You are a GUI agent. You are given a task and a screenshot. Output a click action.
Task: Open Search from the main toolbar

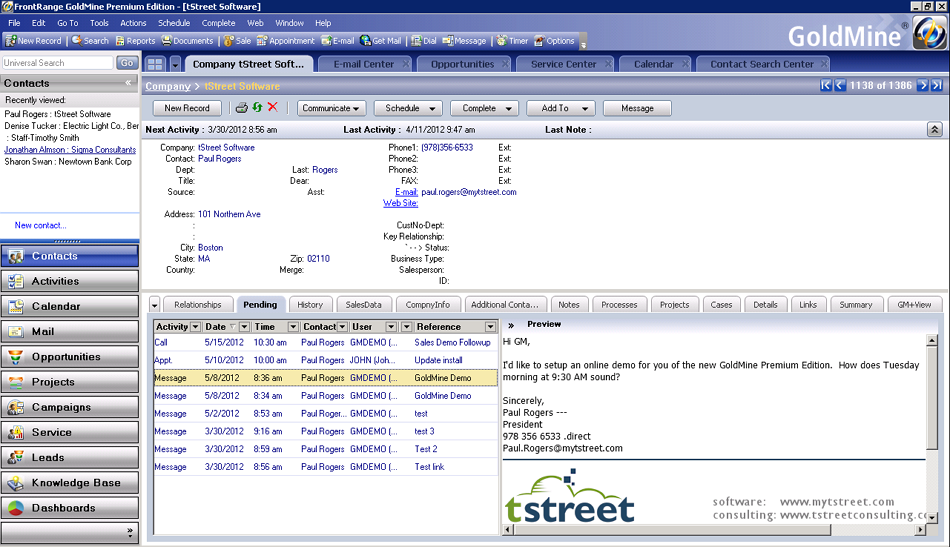coord(90,41)
